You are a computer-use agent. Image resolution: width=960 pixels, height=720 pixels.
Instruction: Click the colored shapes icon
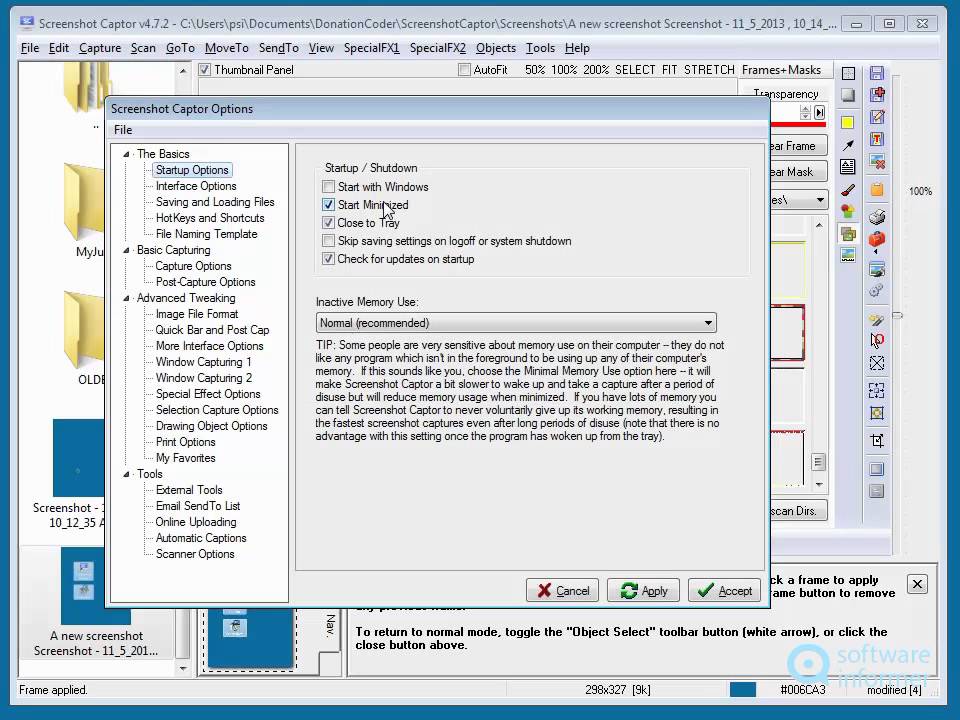point(848,212)
